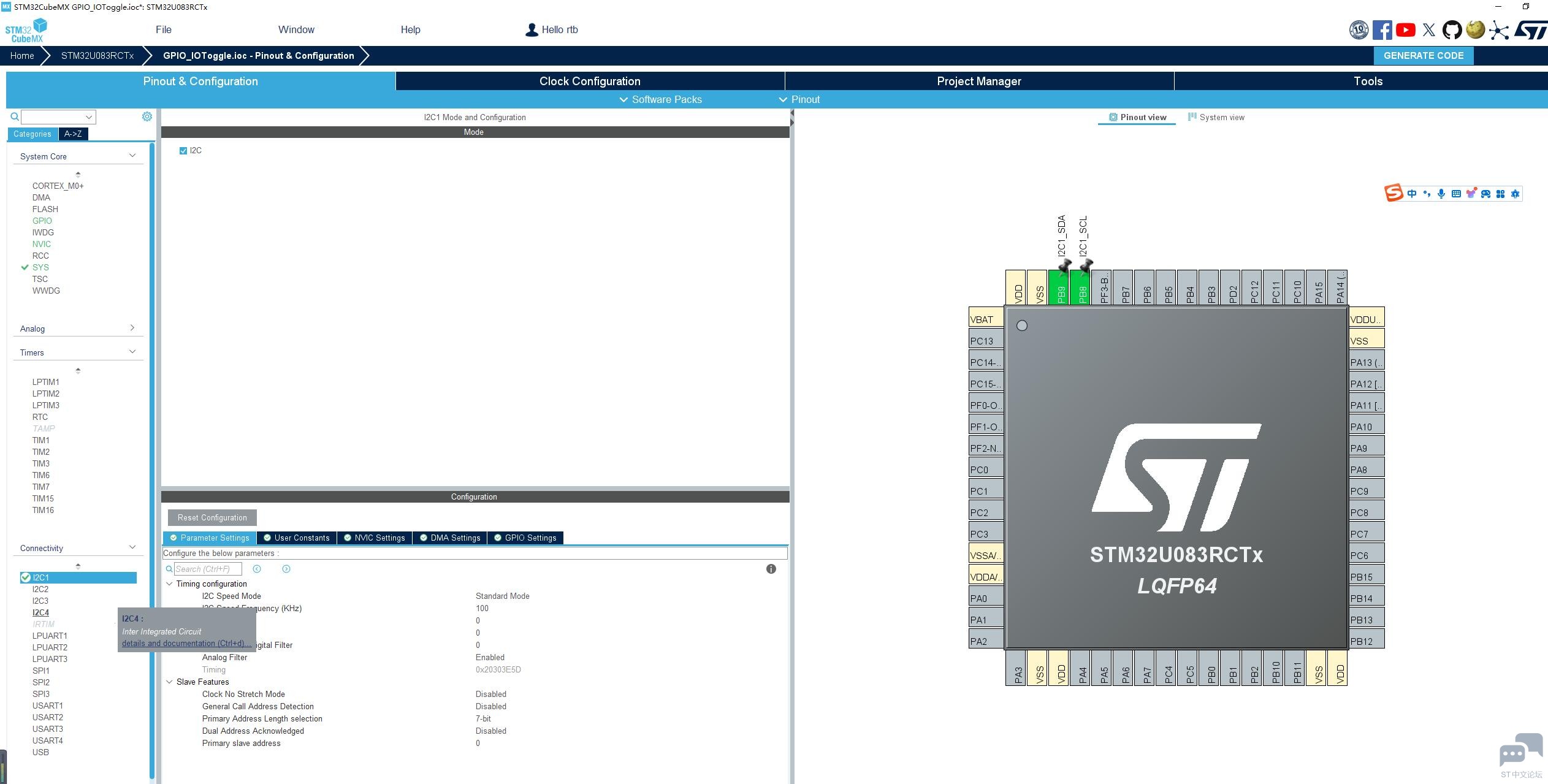1548x784 pixels.
Task: Open the X (Twitter) icon link
Action: [x=1429, y=29]
